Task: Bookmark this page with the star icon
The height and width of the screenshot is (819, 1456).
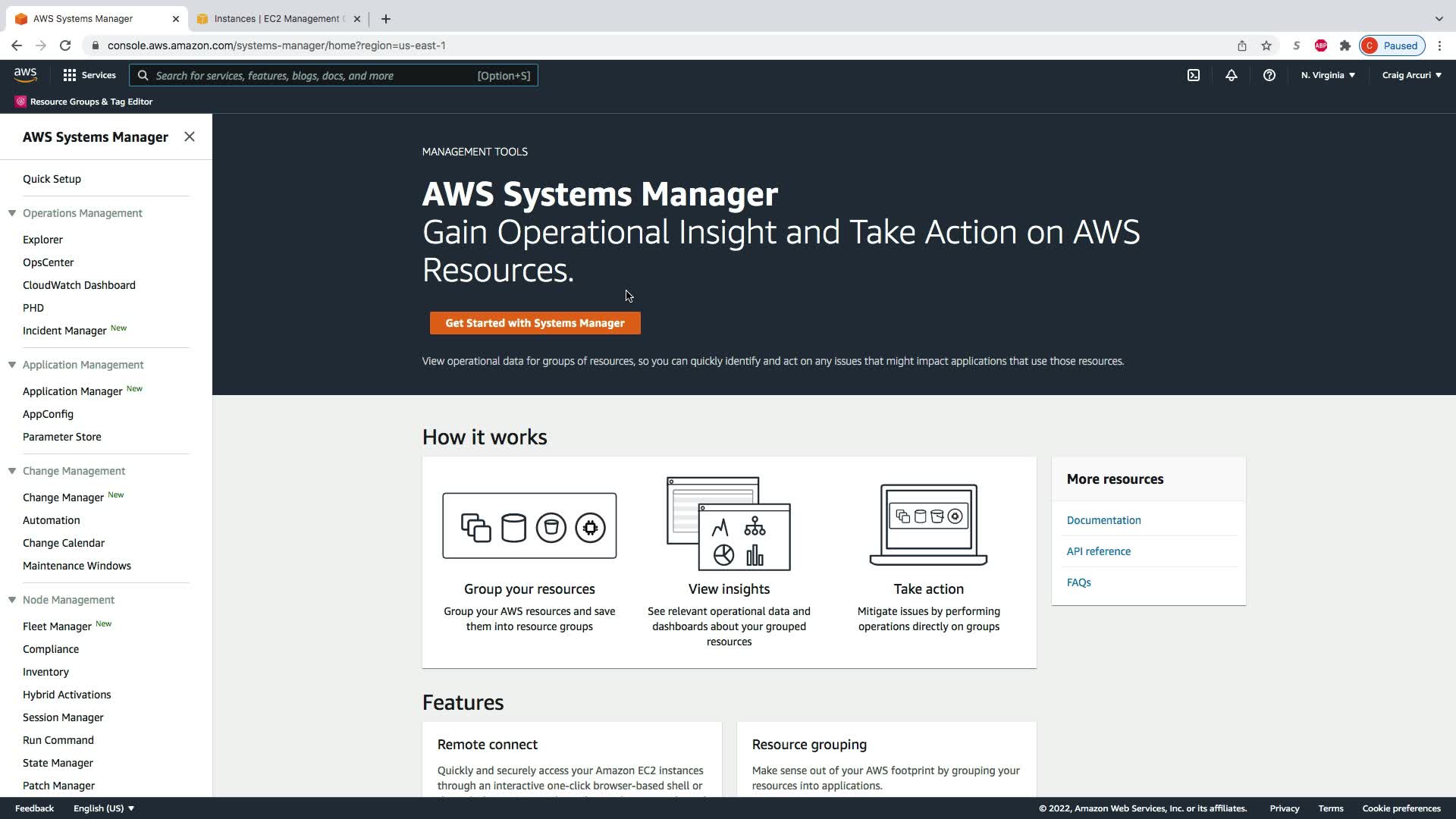Action: 1266,45
